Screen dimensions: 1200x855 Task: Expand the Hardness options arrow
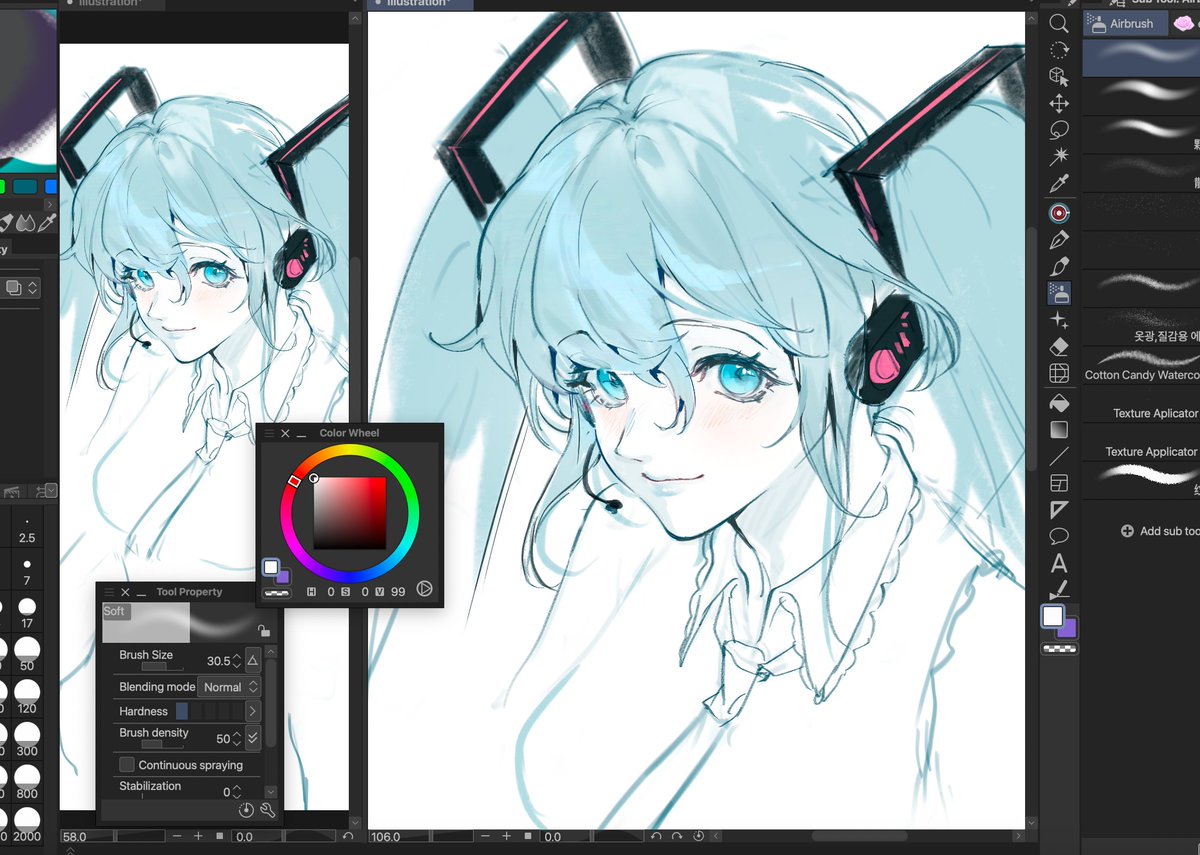tap(253, 711)
